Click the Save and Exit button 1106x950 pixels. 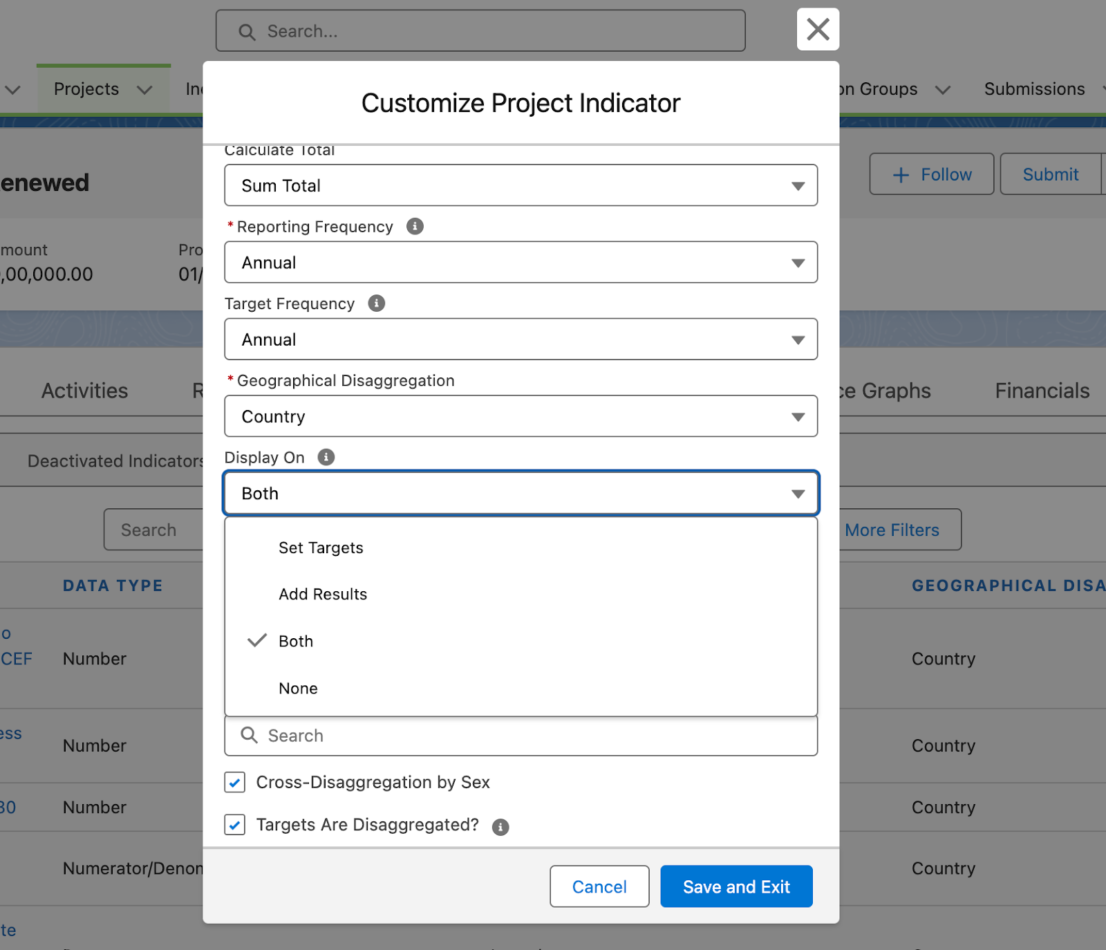[x=736, y=886]
